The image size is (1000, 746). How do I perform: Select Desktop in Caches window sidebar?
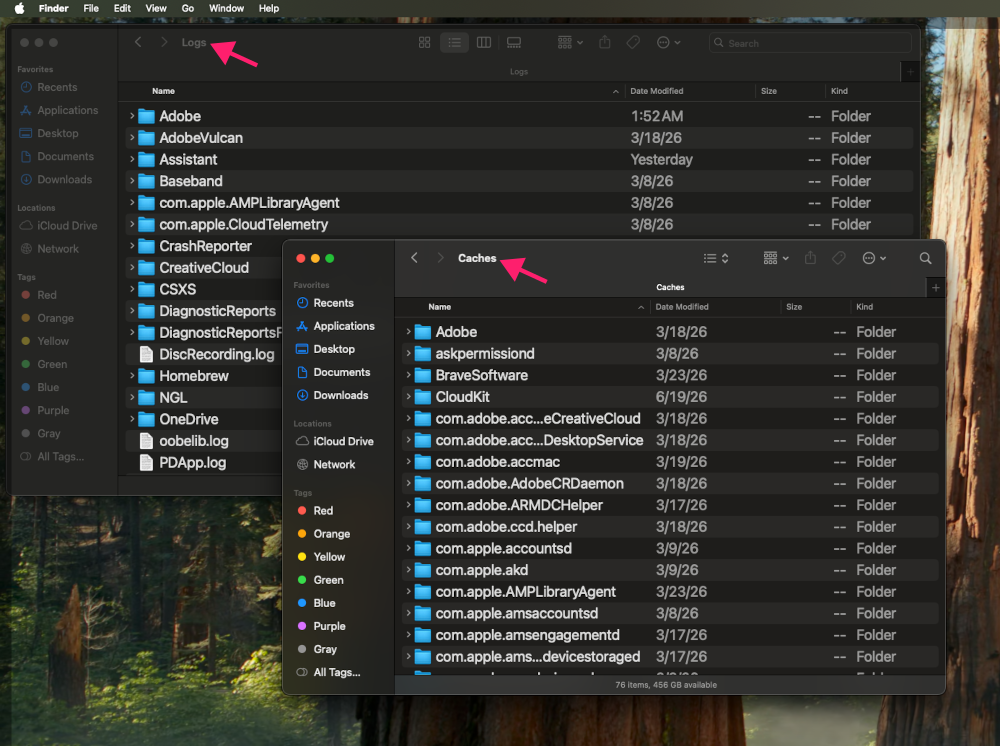point(334,349)
